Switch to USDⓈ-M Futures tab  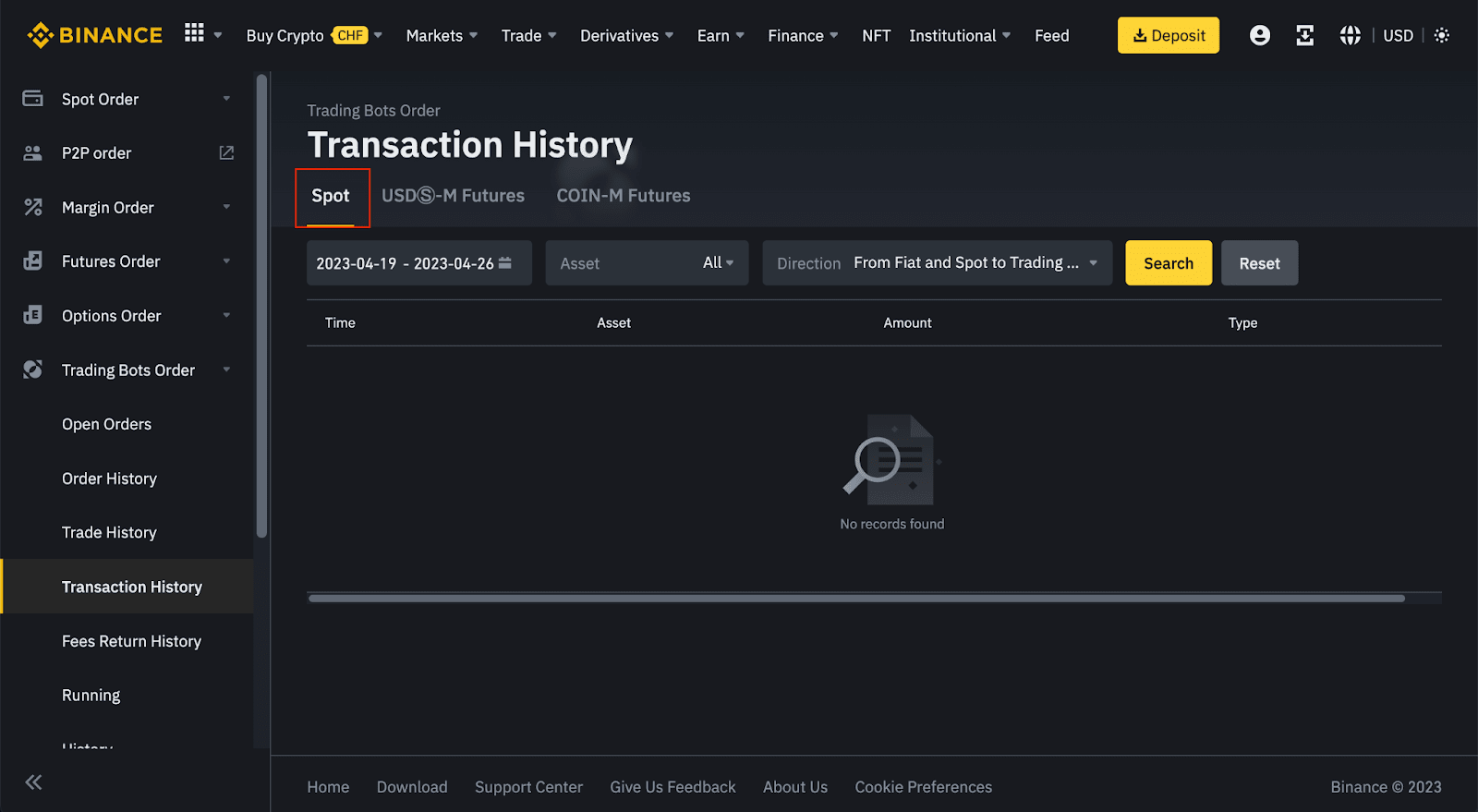tap(453, 196)
